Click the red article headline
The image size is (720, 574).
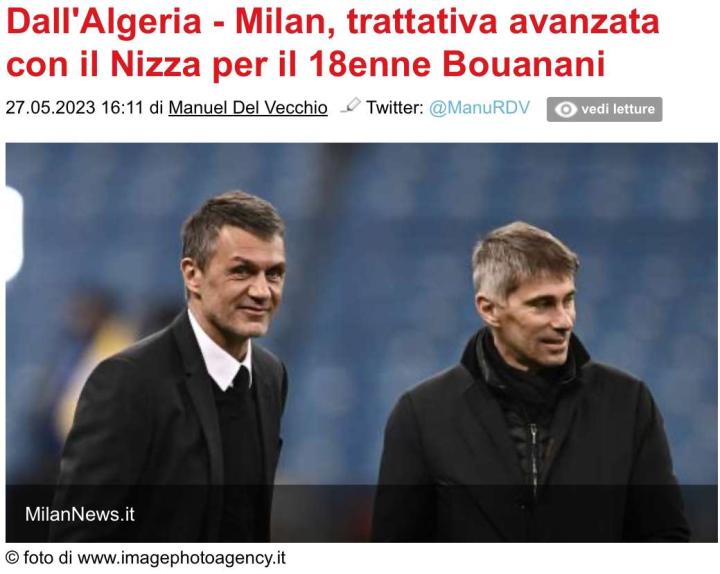(332, 42)
